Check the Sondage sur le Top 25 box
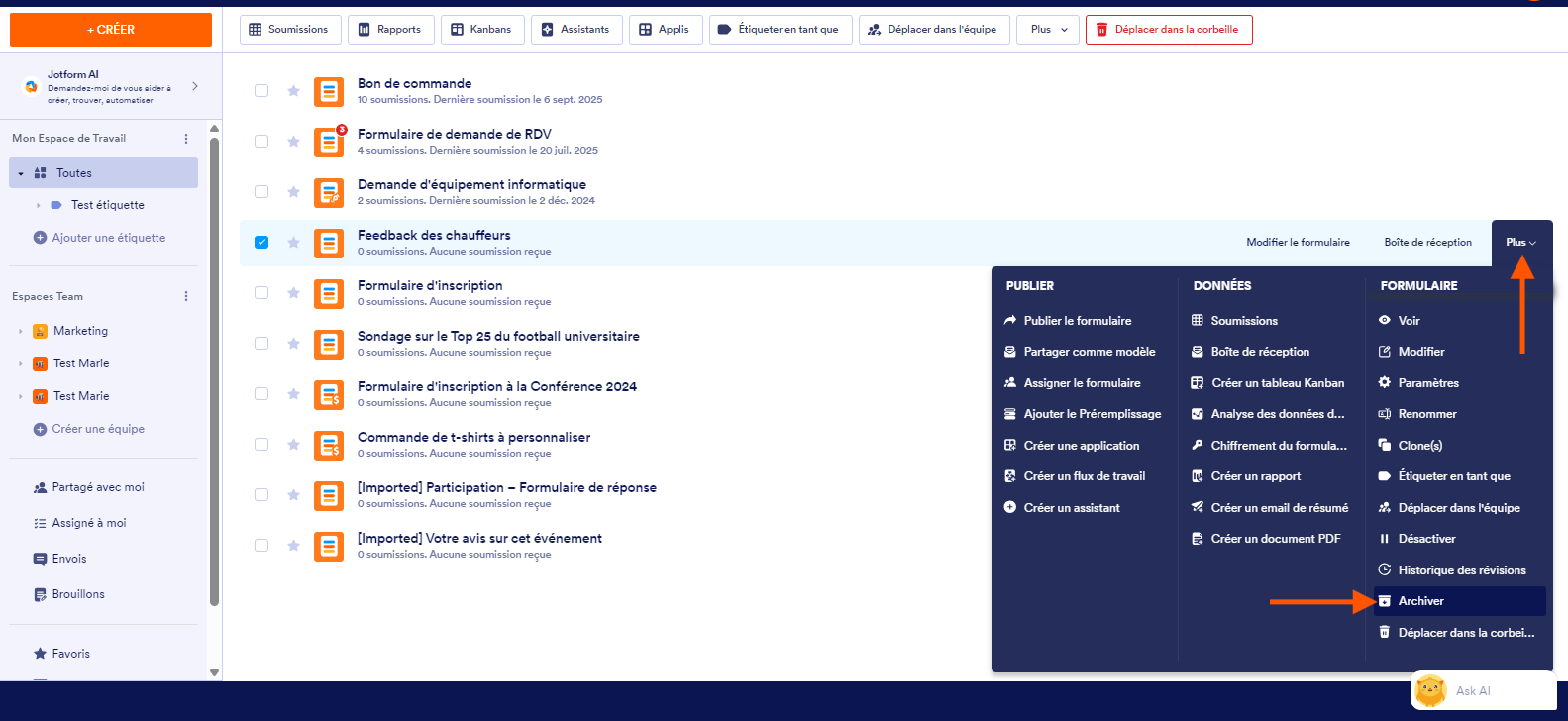This screenshot has height=721, width=1568. [261, 344]
